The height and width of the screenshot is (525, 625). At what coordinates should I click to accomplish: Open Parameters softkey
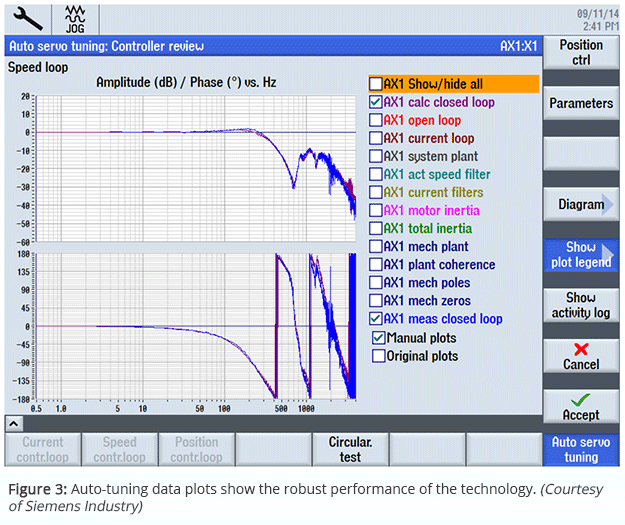581,103
